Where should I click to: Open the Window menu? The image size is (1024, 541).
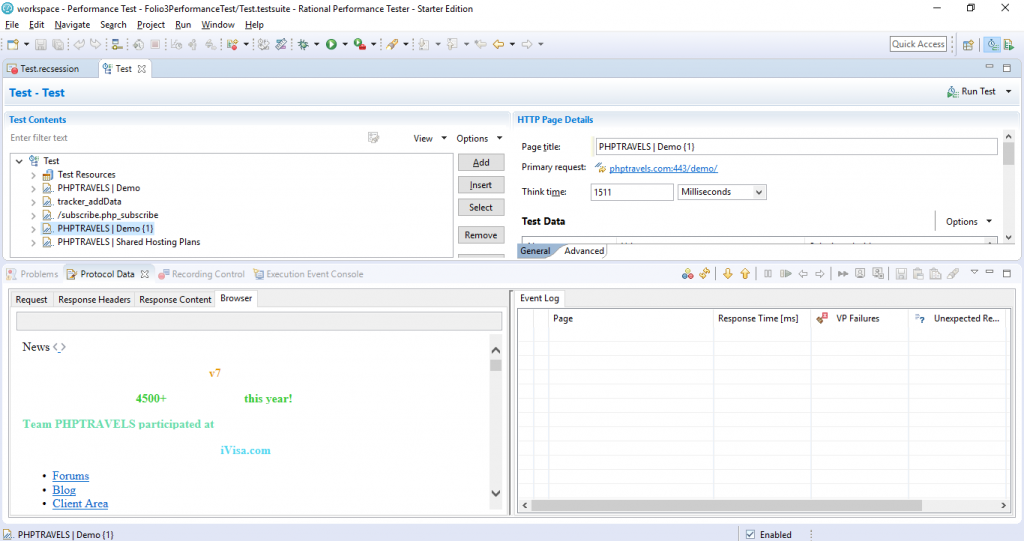[x=217, y=25]
